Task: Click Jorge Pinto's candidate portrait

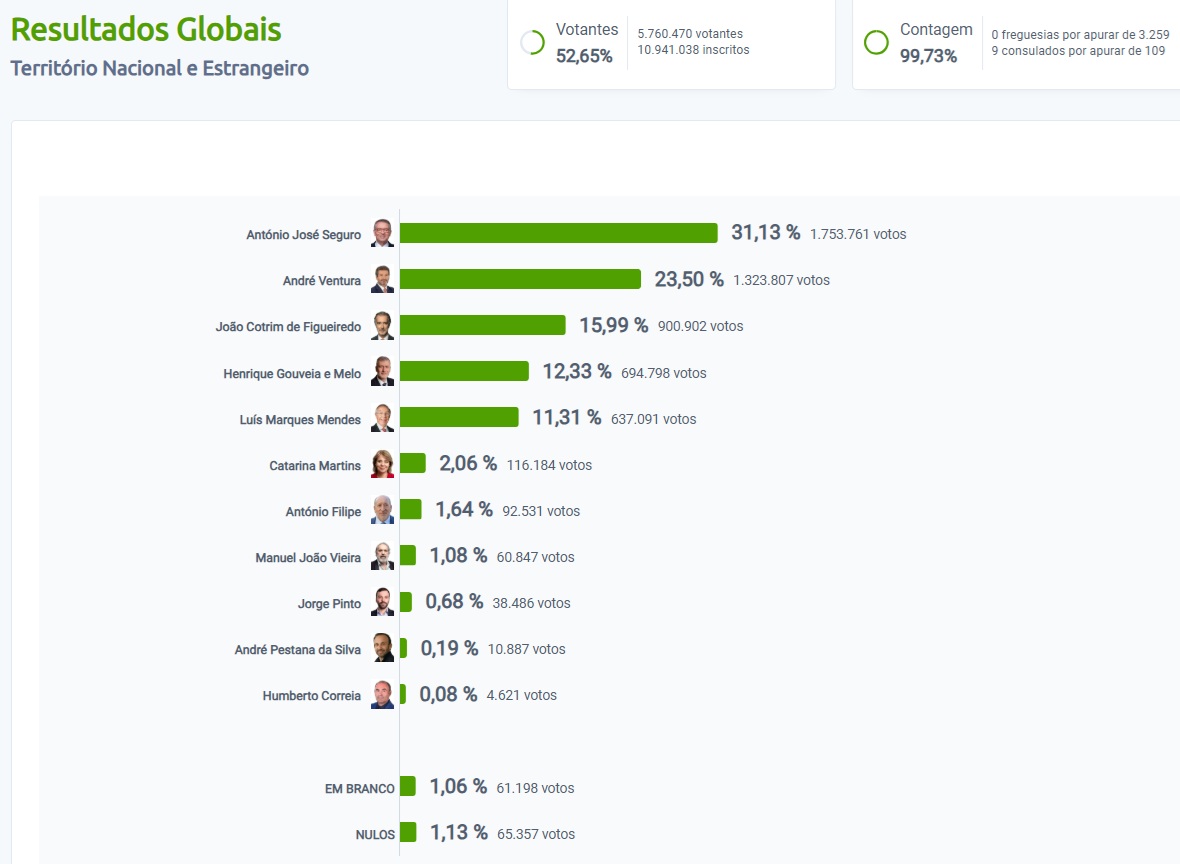Action: point(382,603)
